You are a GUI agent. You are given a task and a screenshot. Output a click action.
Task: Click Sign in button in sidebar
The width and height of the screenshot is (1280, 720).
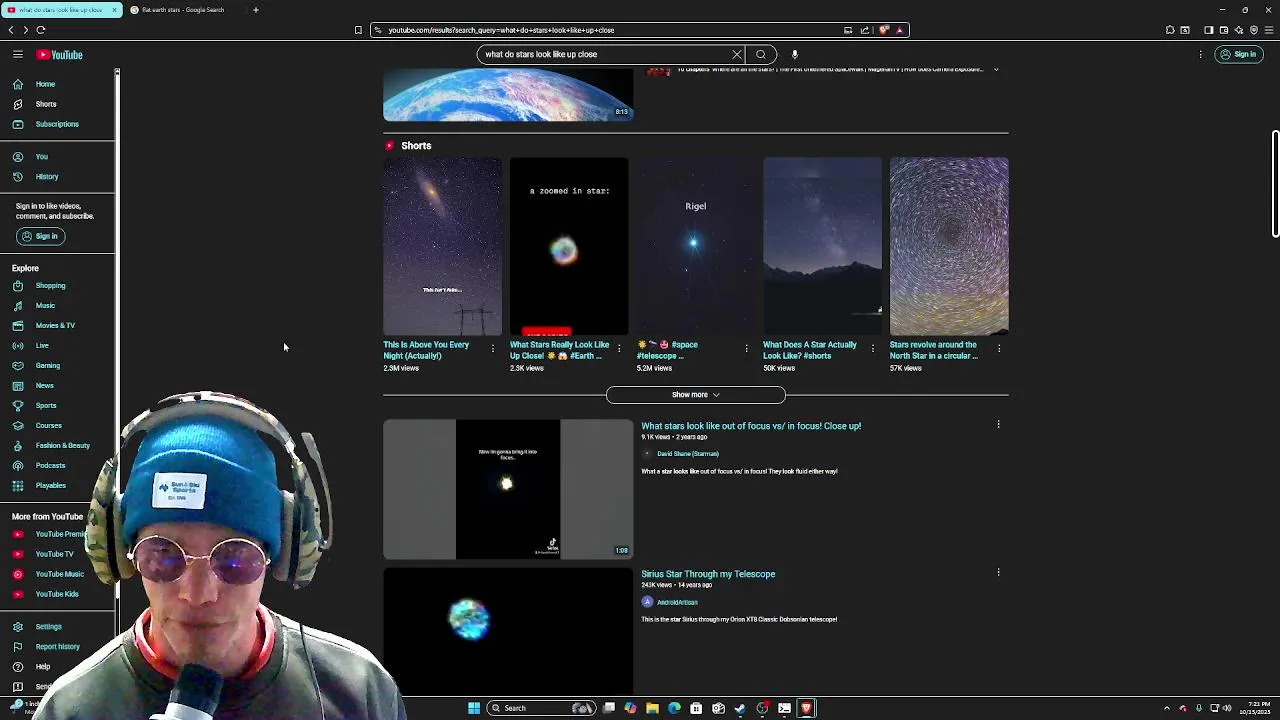coord(40,236)
